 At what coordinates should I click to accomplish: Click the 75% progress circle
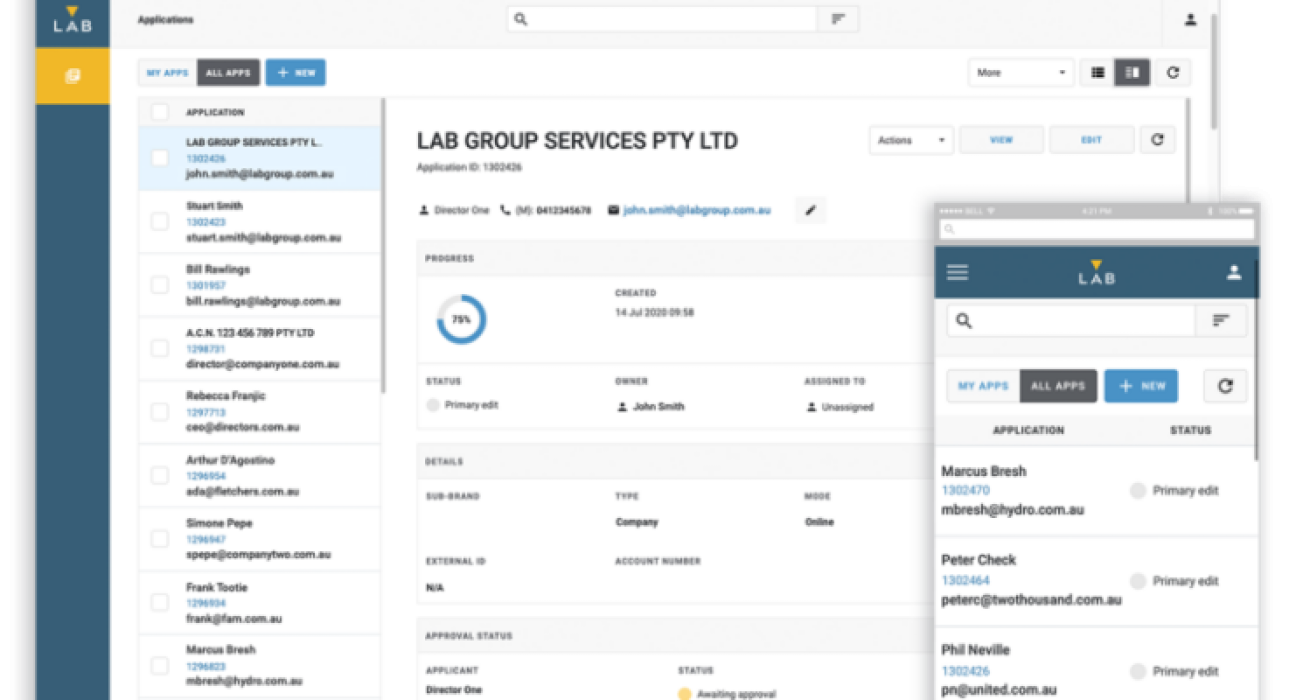(461, 318)
